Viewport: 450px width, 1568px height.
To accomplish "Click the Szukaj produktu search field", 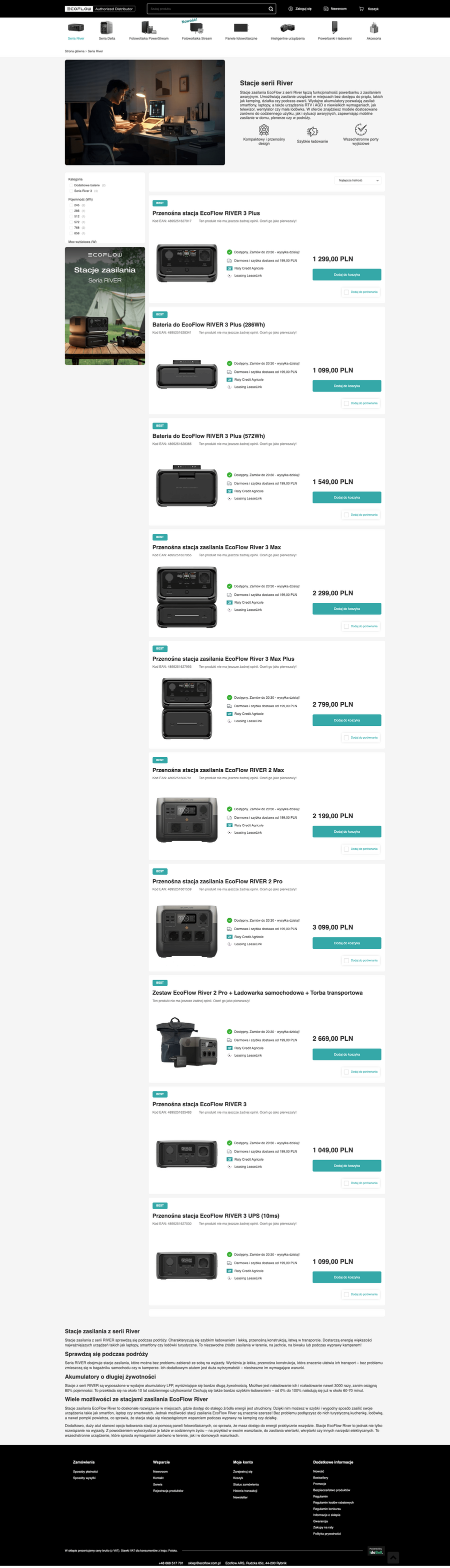I will click(x=207, y=9).
